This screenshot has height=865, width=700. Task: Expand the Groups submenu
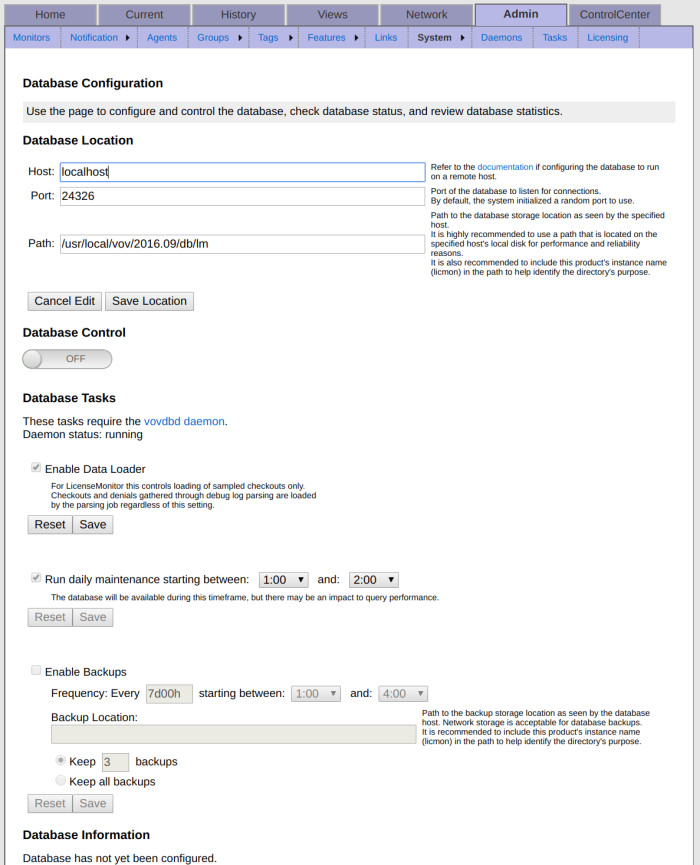(220, 38)
